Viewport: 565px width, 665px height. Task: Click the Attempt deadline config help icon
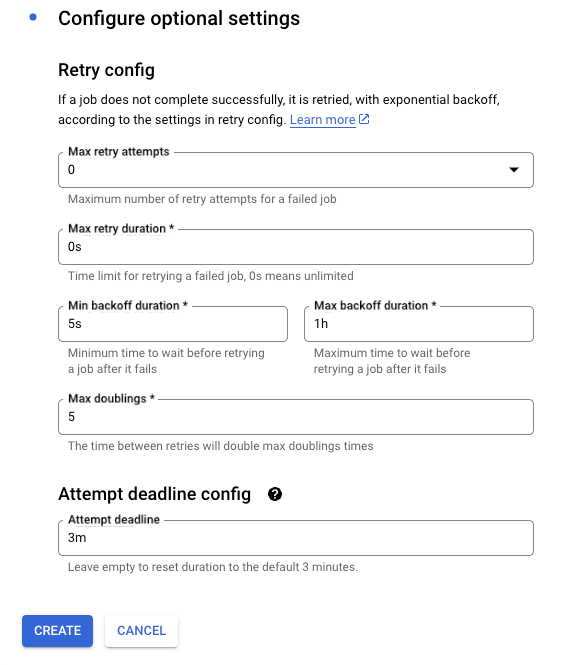(275, 494)
